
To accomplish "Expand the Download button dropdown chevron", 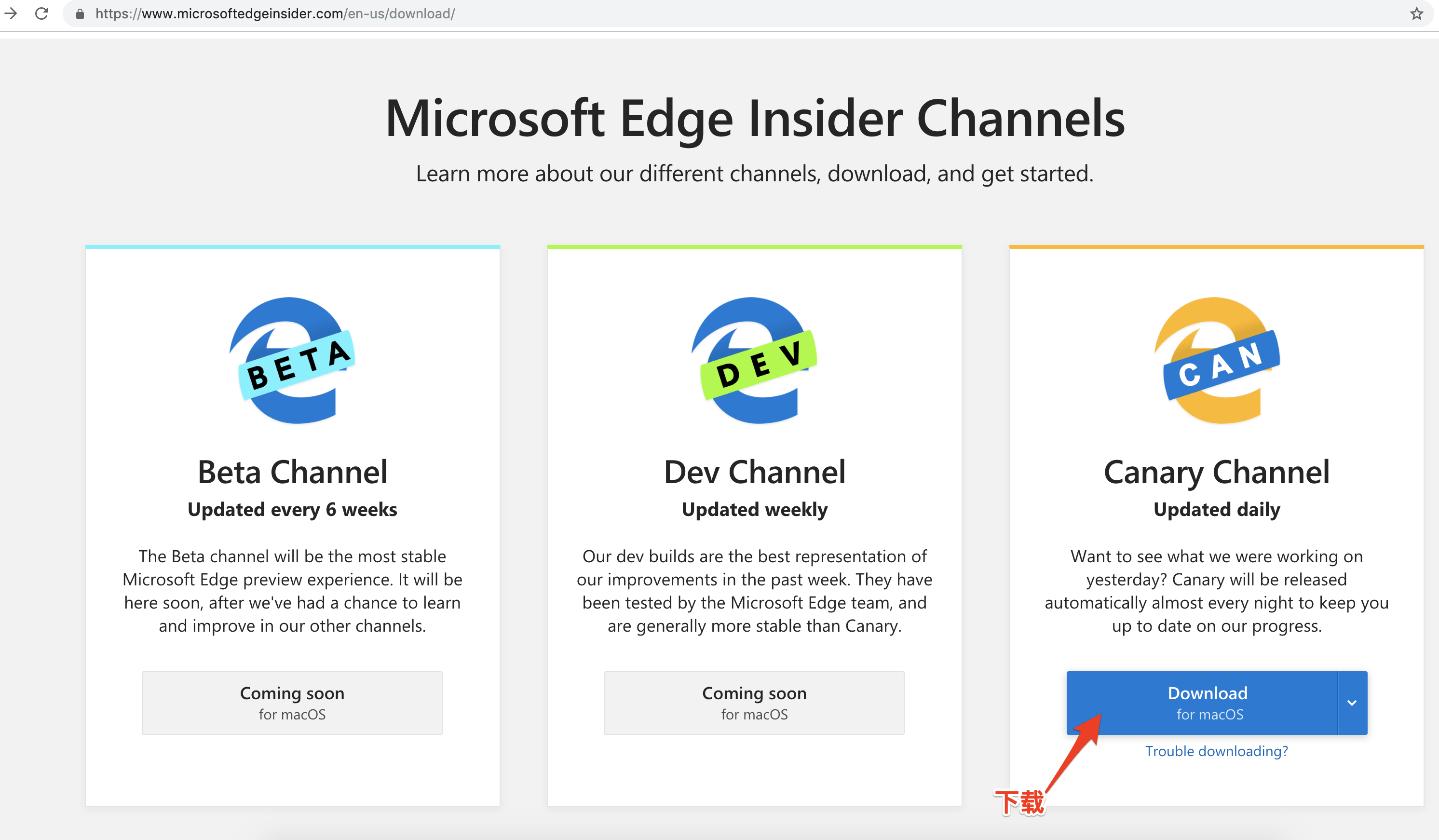I will 1352,703.
